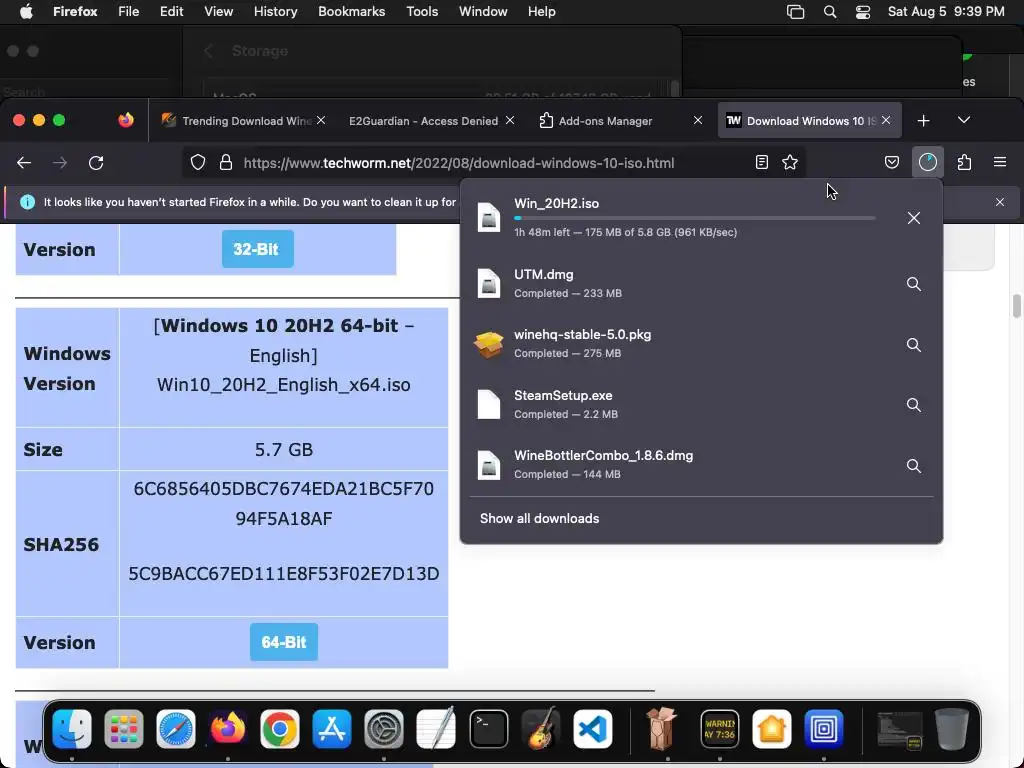Switch to Trending Download Wine tab
This screenshot has height=768, width=1024.
coord(243,121)
